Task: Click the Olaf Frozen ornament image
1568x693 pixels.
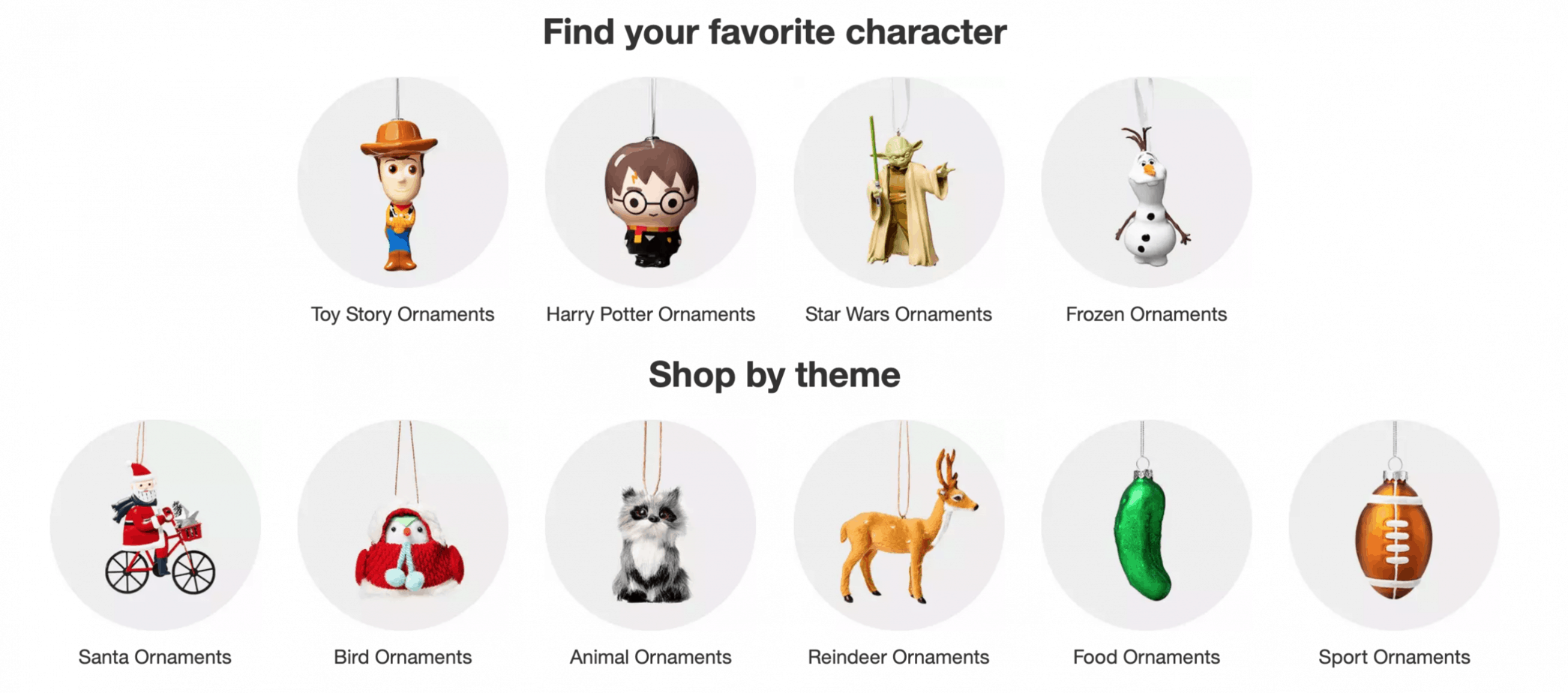Action: tap(1147, 182)
